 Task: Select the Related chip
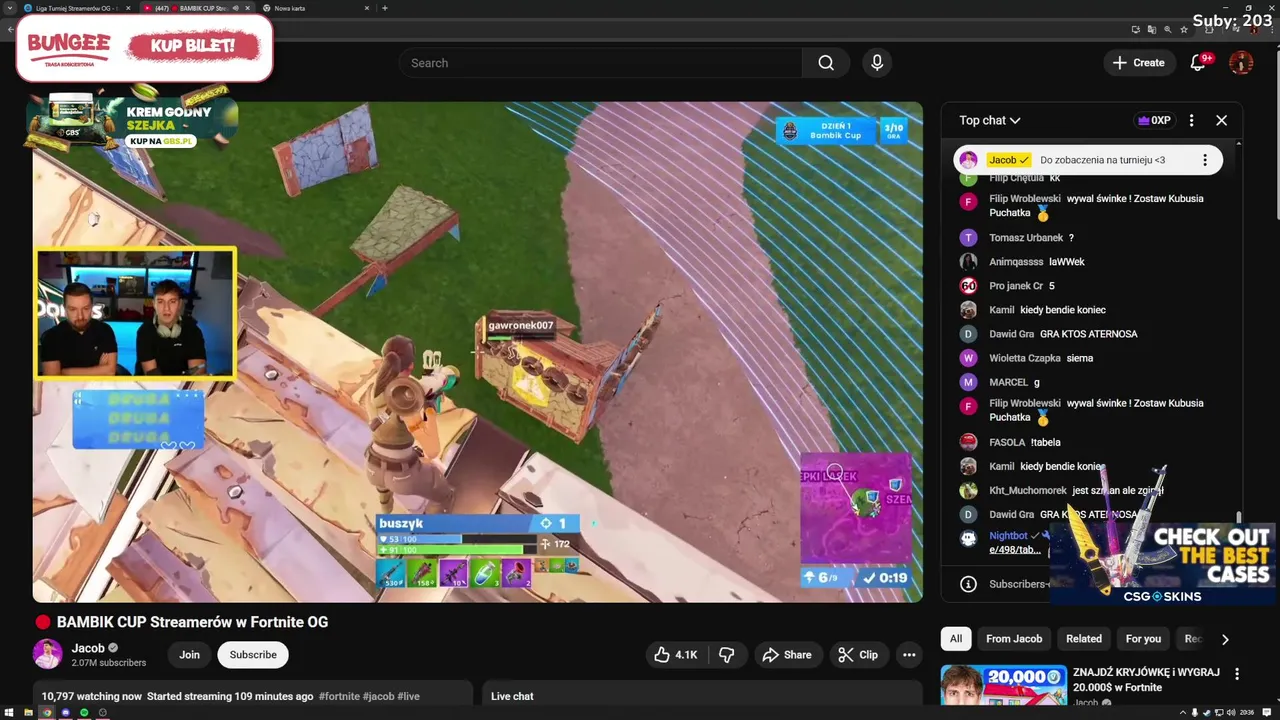pyautogui.click(x=1084, y=639)
